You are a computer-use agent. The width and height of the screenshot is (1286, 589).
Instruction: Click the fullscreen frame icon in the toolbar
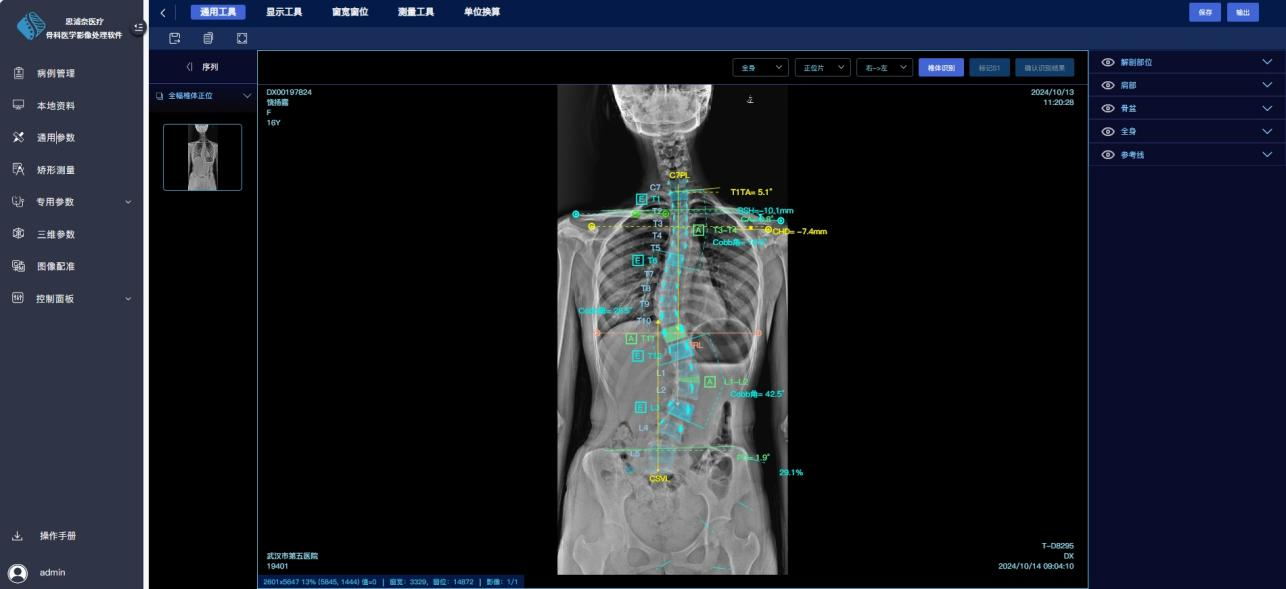[242, 38]
